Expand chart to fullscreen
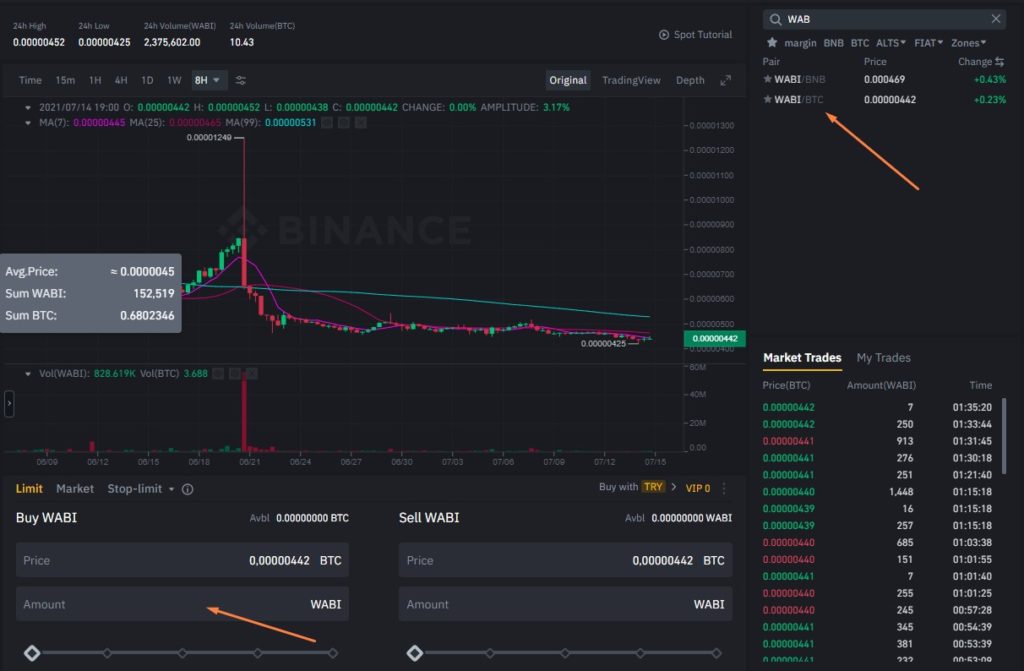 pyautogui.click(x=725, y=80)
